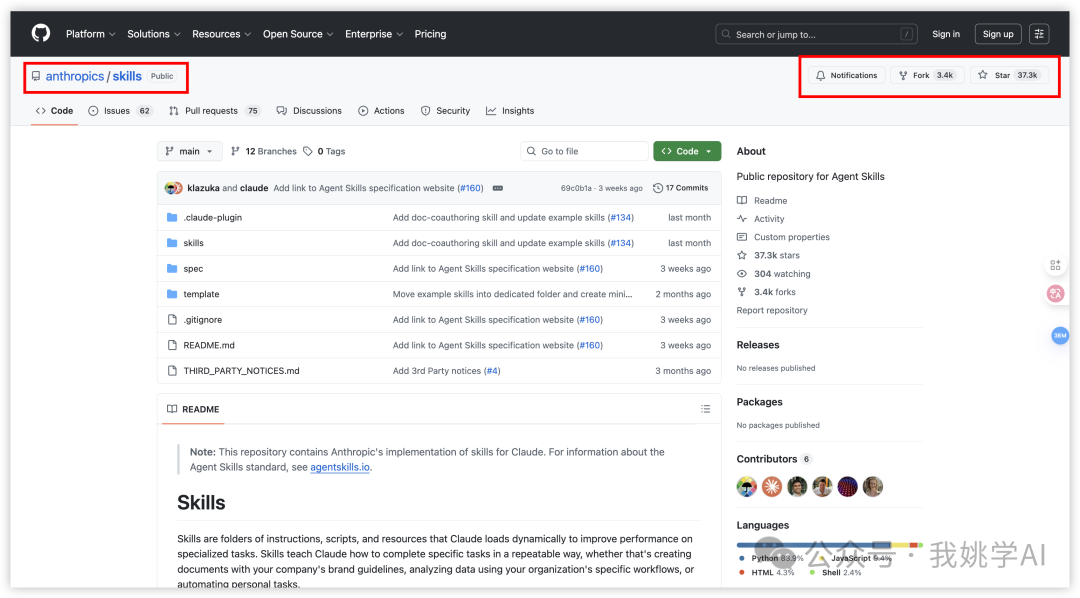Click the GitHub octocat logo

41,34
